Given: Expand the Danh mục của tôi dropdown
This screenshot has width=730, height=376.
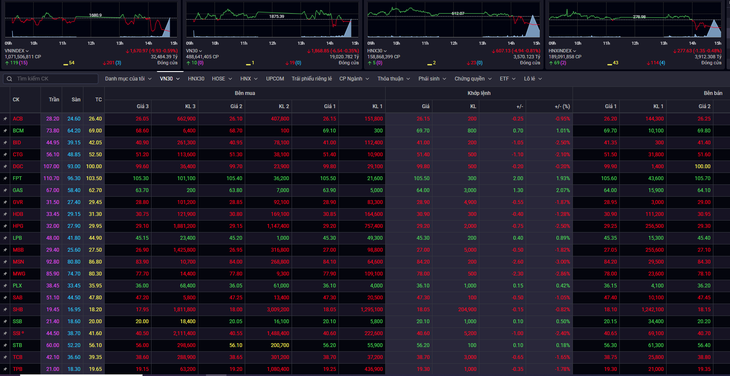Looking at the screenshot, I should click(128, 79).
